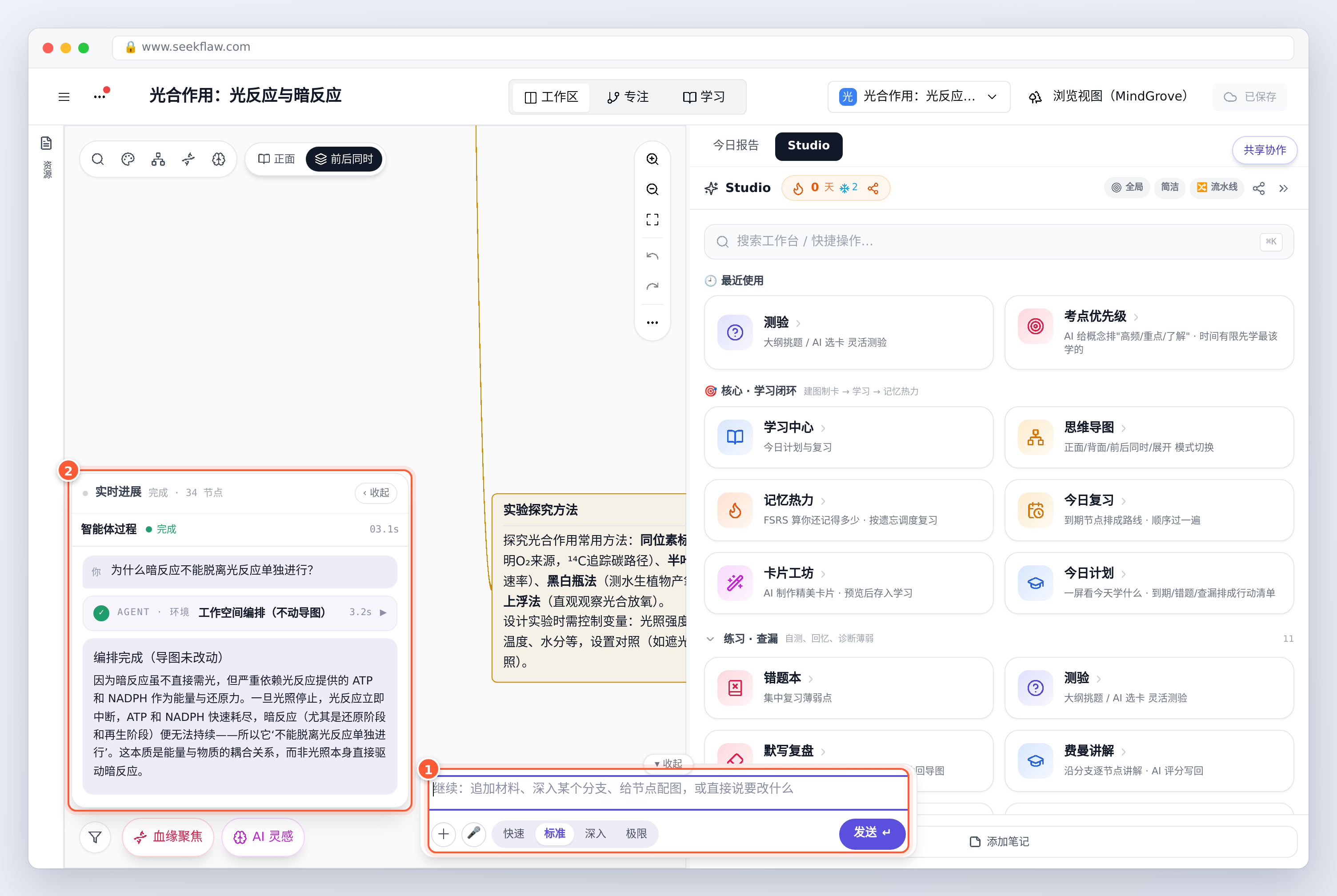Open the 今日报告 tab
The height and width of the screenshot is (896, 1337).
(x=736, y=146)
